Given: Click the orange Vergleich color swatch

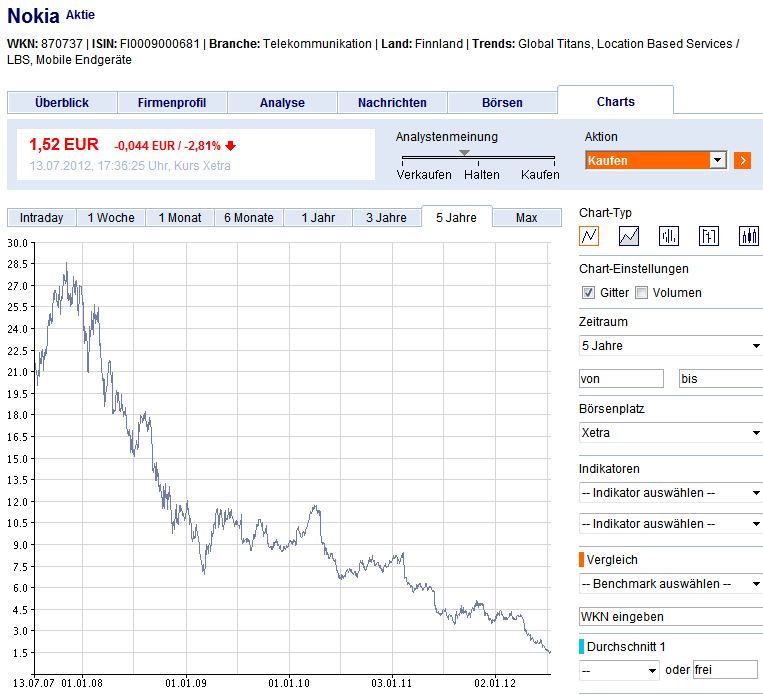Looking at the screenshot, I should pos(581,560).
